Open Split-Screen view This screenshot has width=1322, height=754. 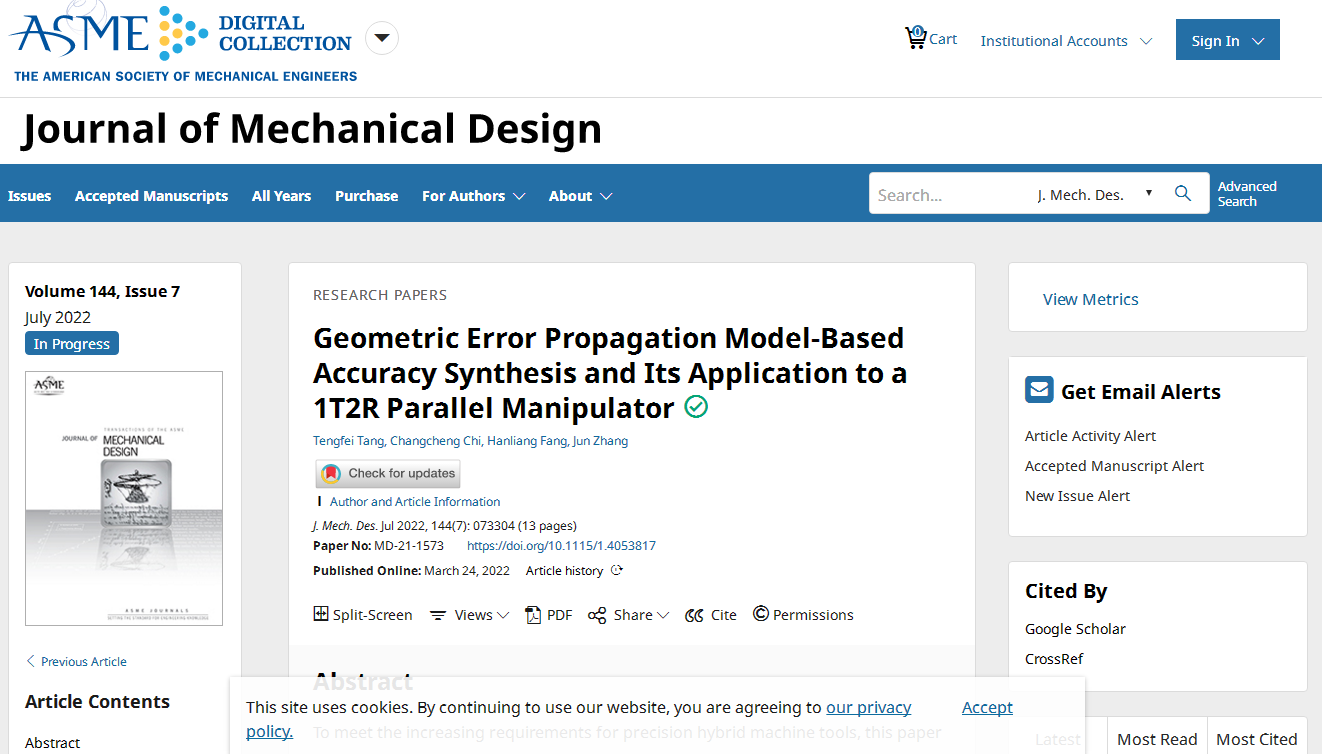[x=362, y=615]
